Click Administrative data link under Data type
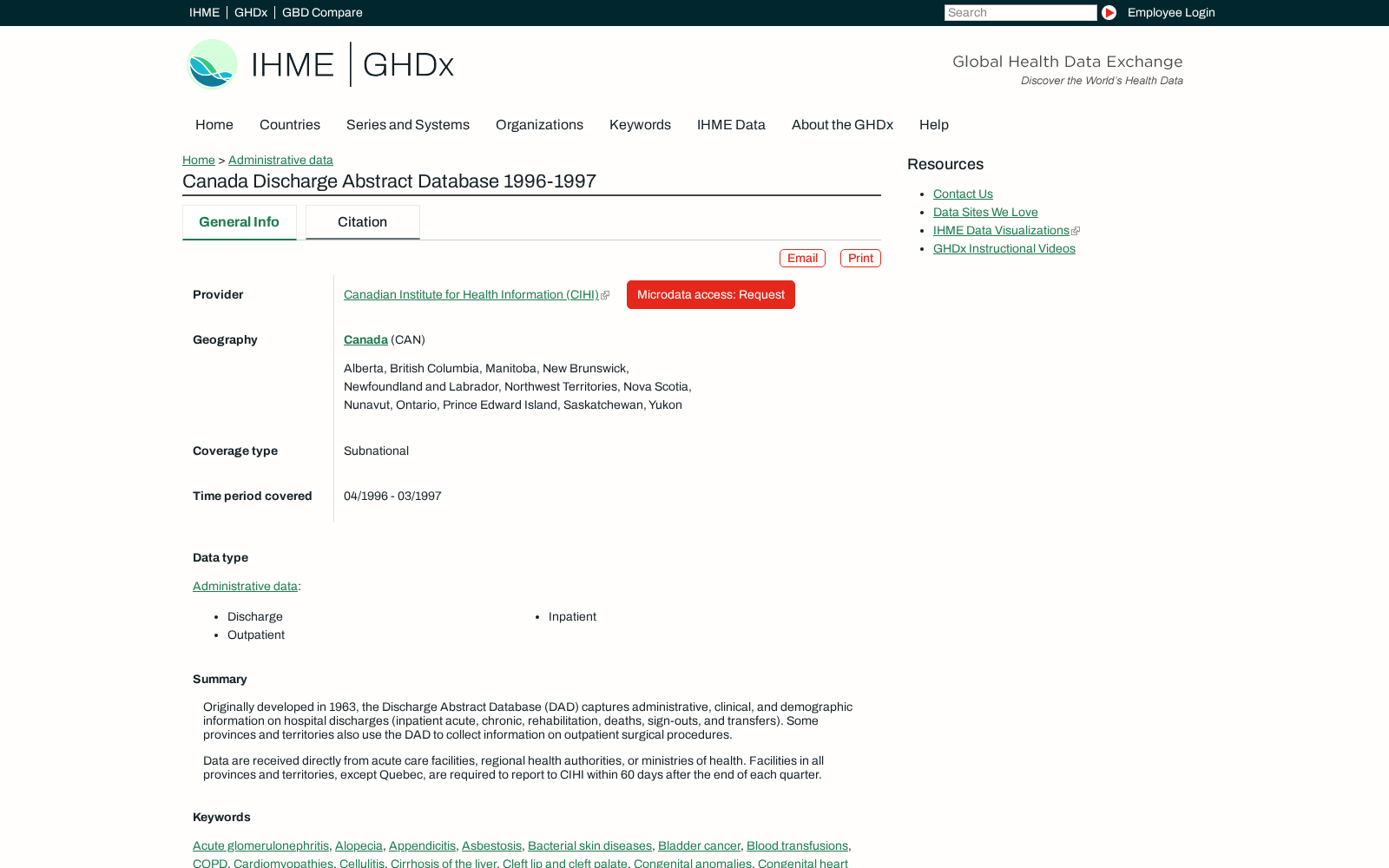1389x868 pixels. point(245,587)
